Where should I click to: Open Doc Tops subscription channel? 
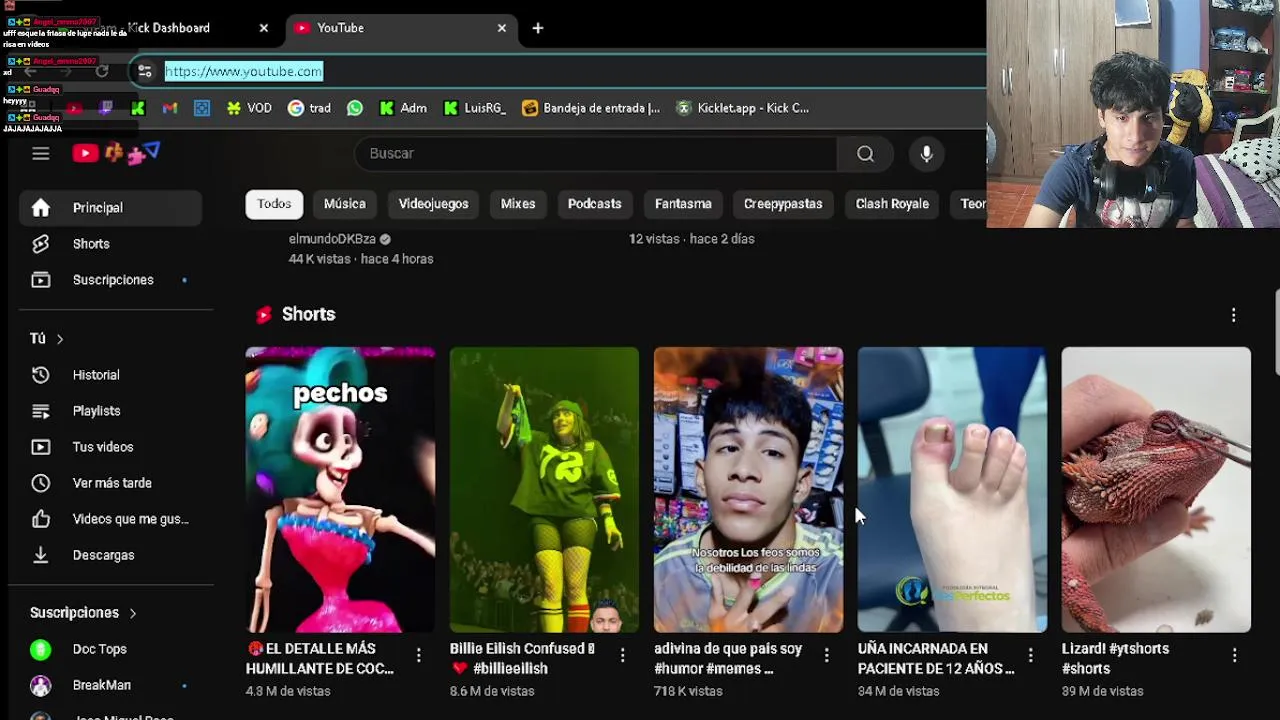pyautogui.click(x=110, y=649)
